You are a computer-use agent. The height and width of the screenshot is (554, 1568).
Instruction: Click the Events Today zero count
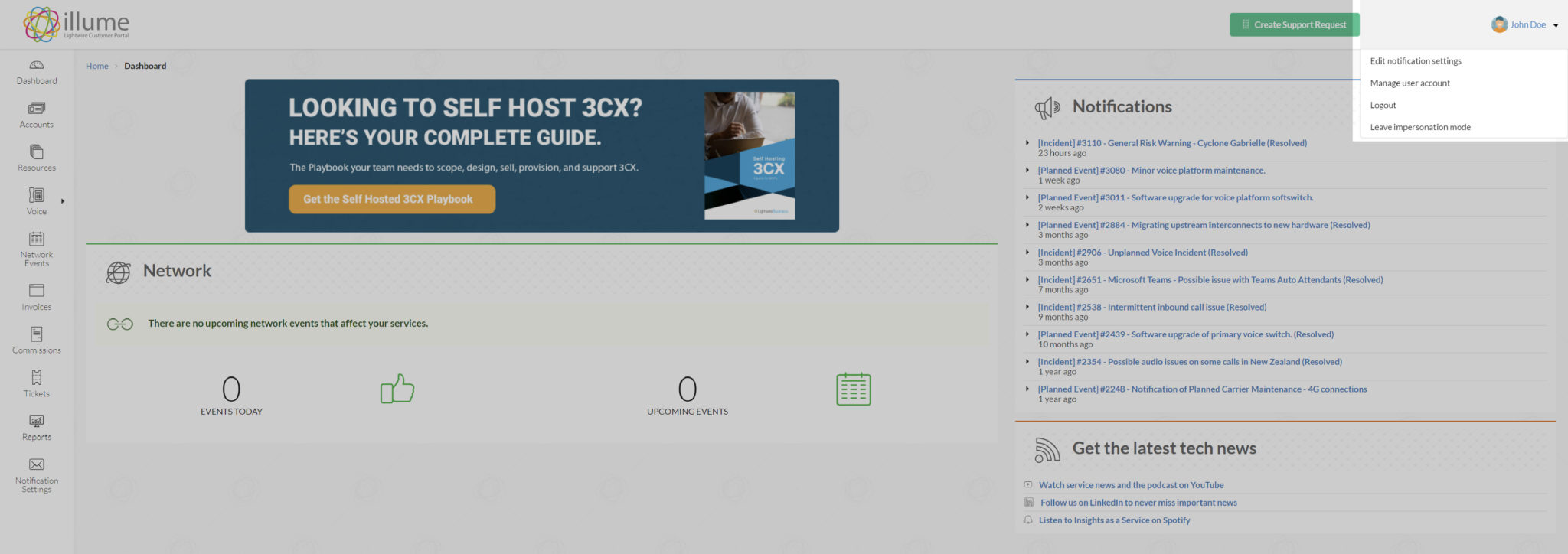point(231,389)
